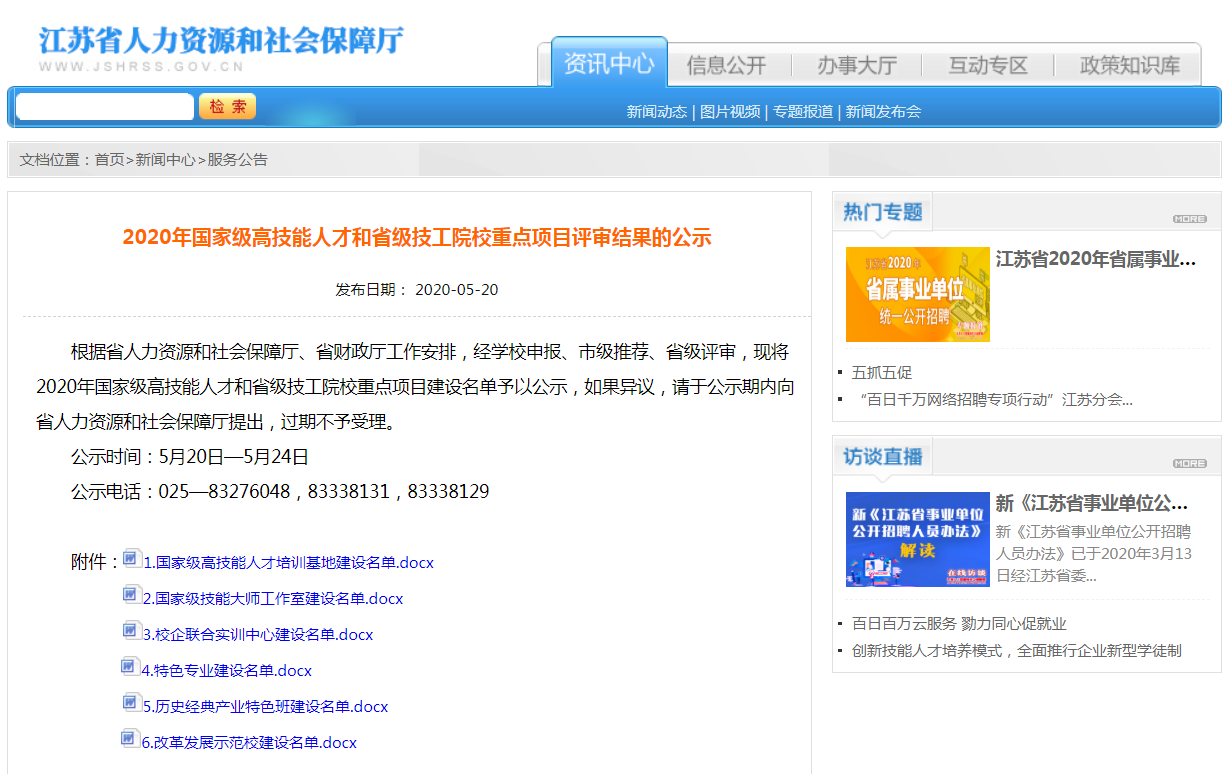Click the docx icon for 校企联合实训中心建设名单

pyautogui.click(x=132, y=631)
